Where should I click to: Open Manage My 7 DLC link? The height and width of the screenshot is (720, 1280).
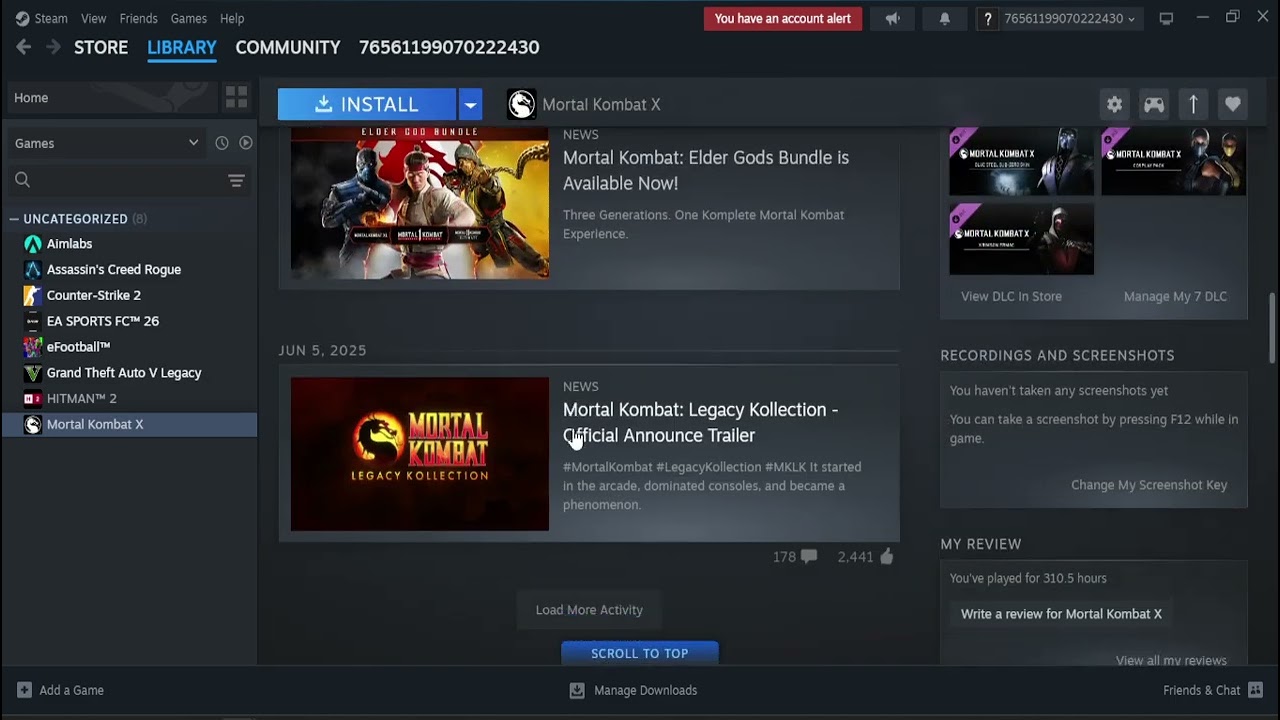tap(1175, 296)
